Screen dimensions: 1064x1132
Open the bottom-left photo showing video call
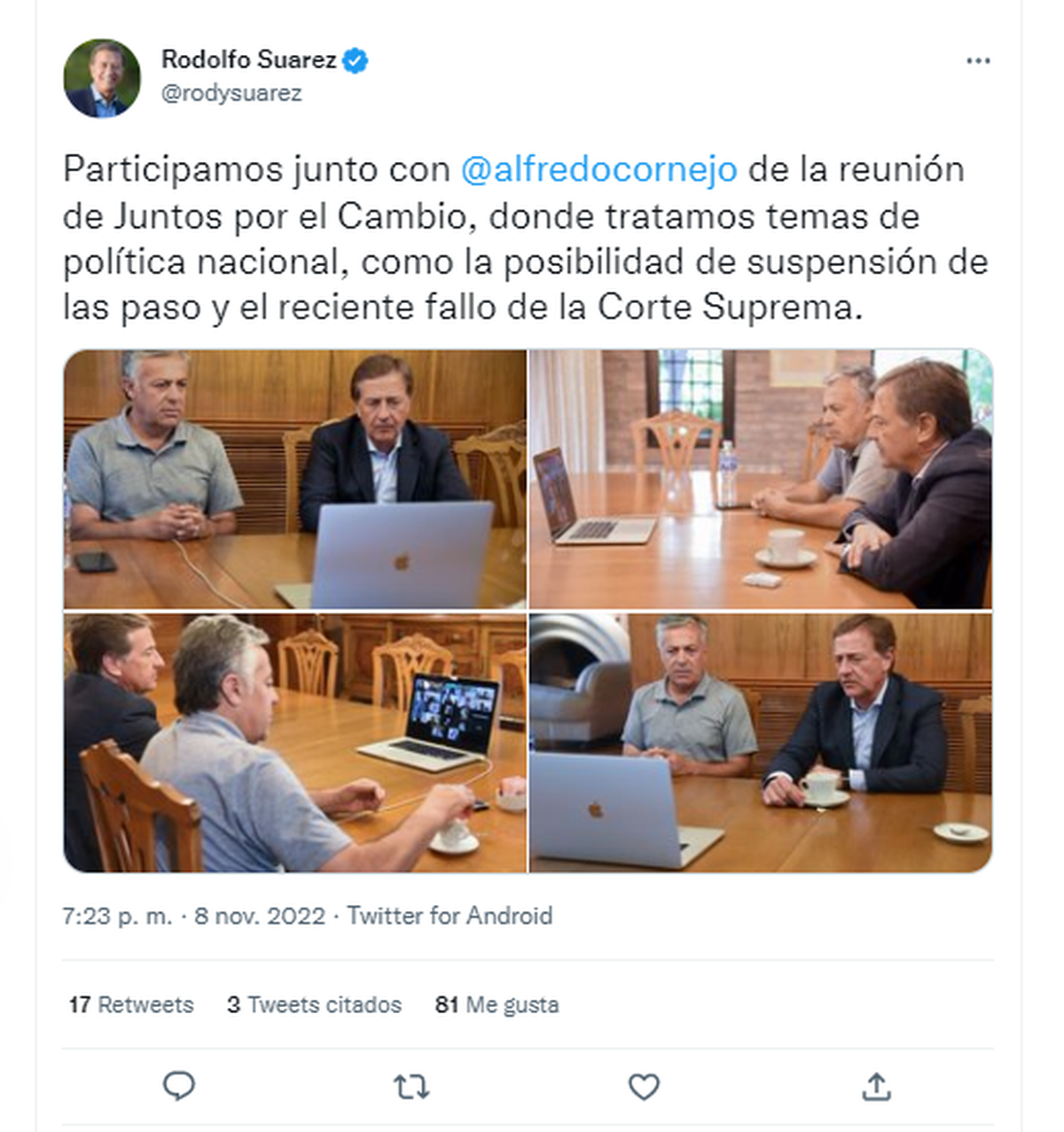pos(295,743)
